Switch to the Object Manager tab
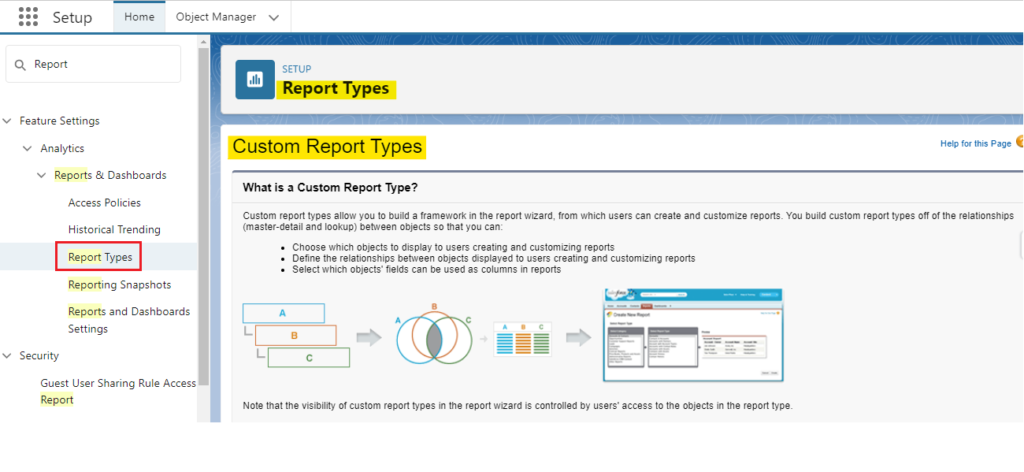The width and height of the screenshot is (1024, 472). click(x=215, y=17)
